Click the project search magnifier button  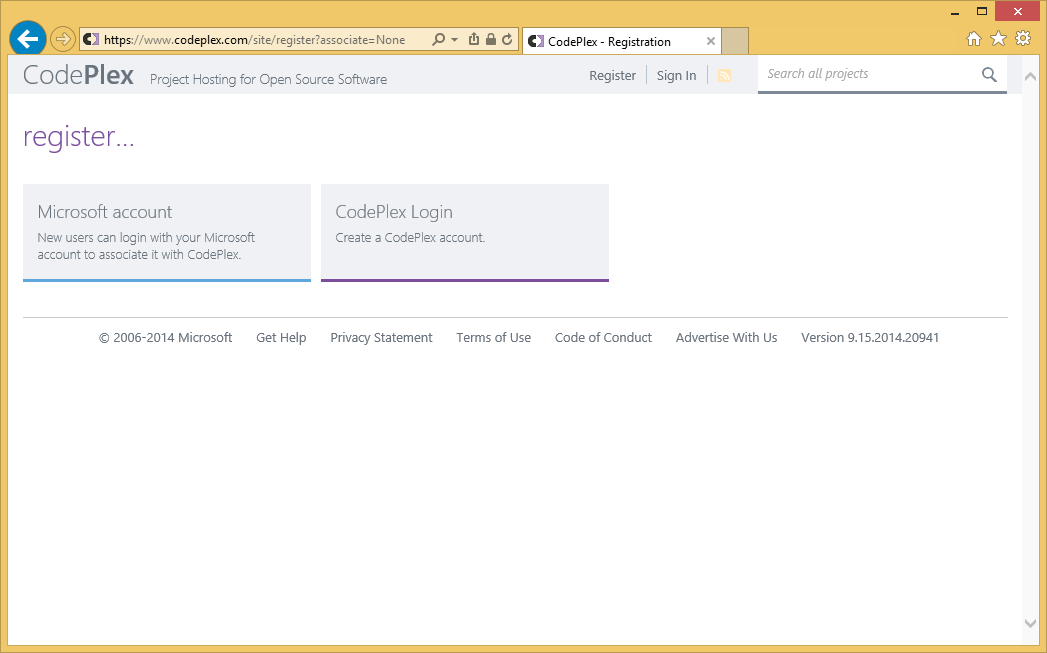coord(989,74)
